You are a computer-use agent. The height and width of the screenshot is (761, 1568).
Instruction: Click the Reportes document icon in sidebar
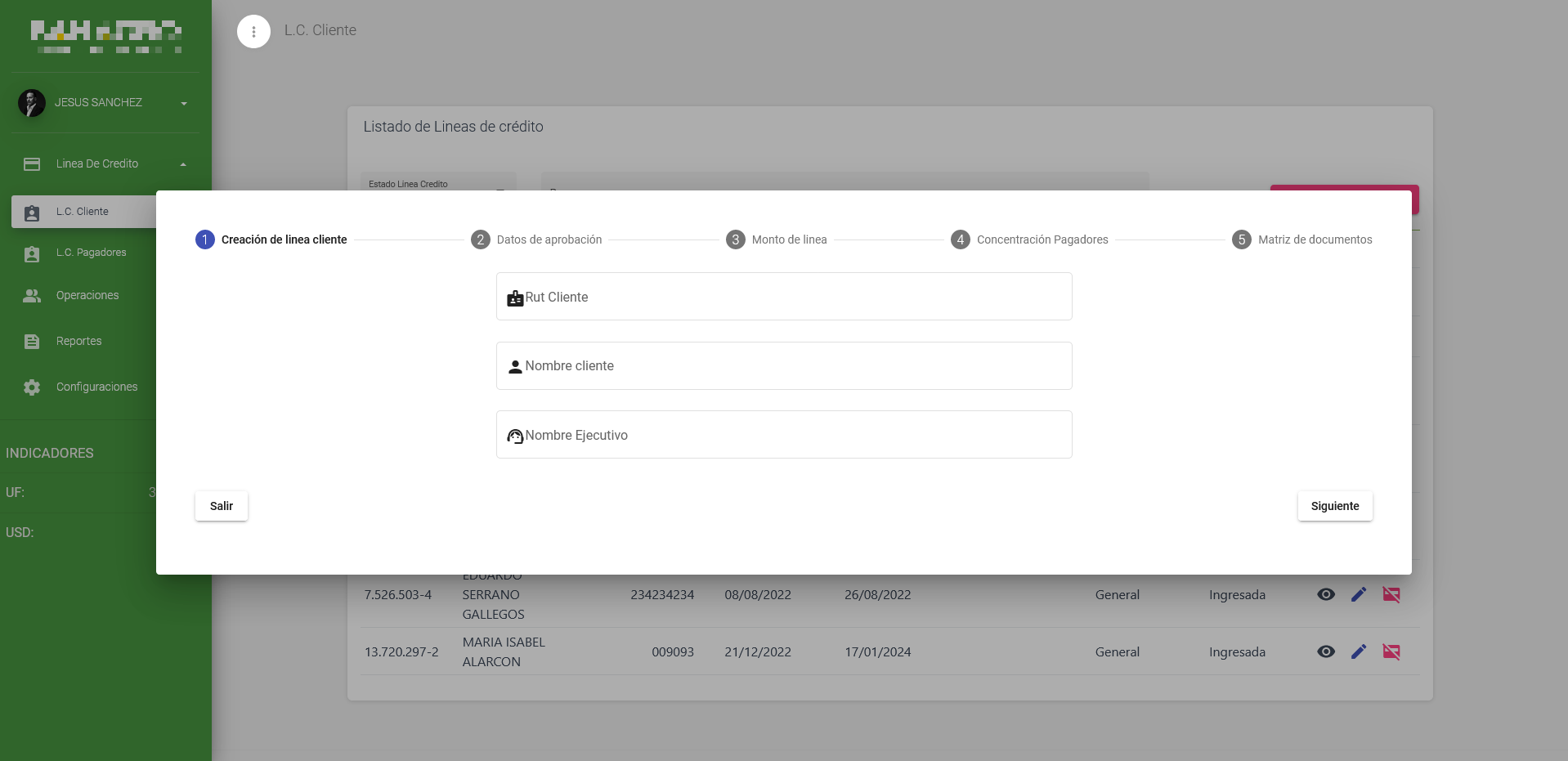coord(32,342)
